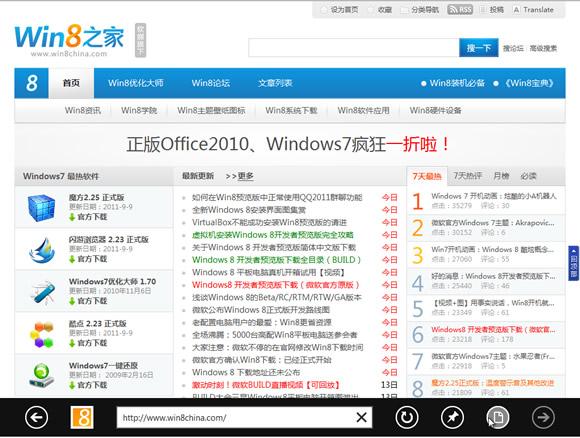Open the Win8主题壁纸图标 submenu item

(211, 110)
